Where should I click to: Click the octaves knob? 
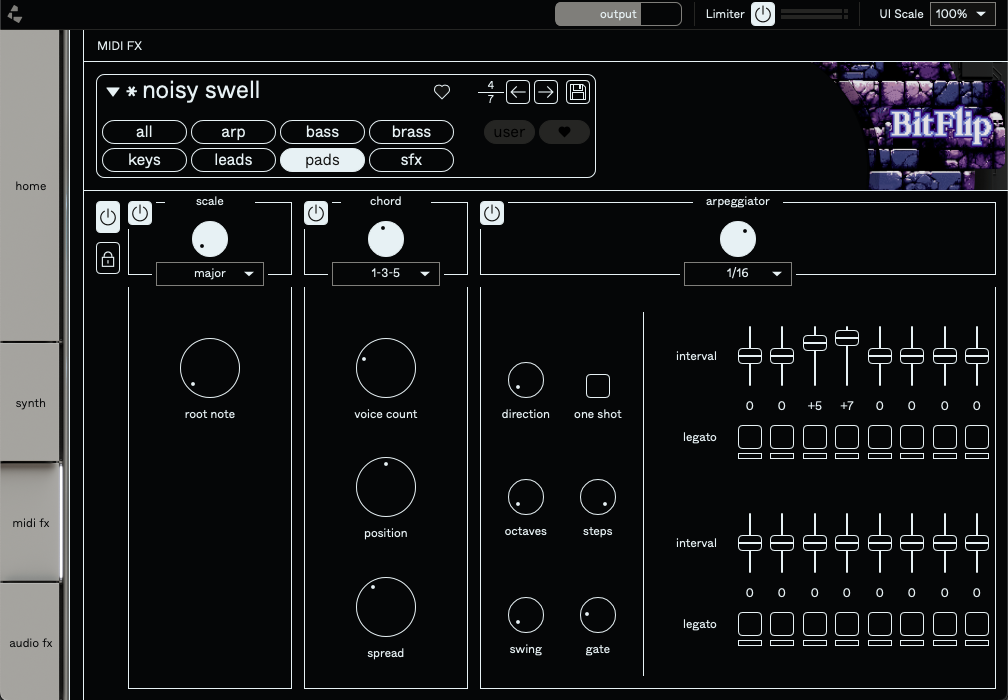[525, 497]
